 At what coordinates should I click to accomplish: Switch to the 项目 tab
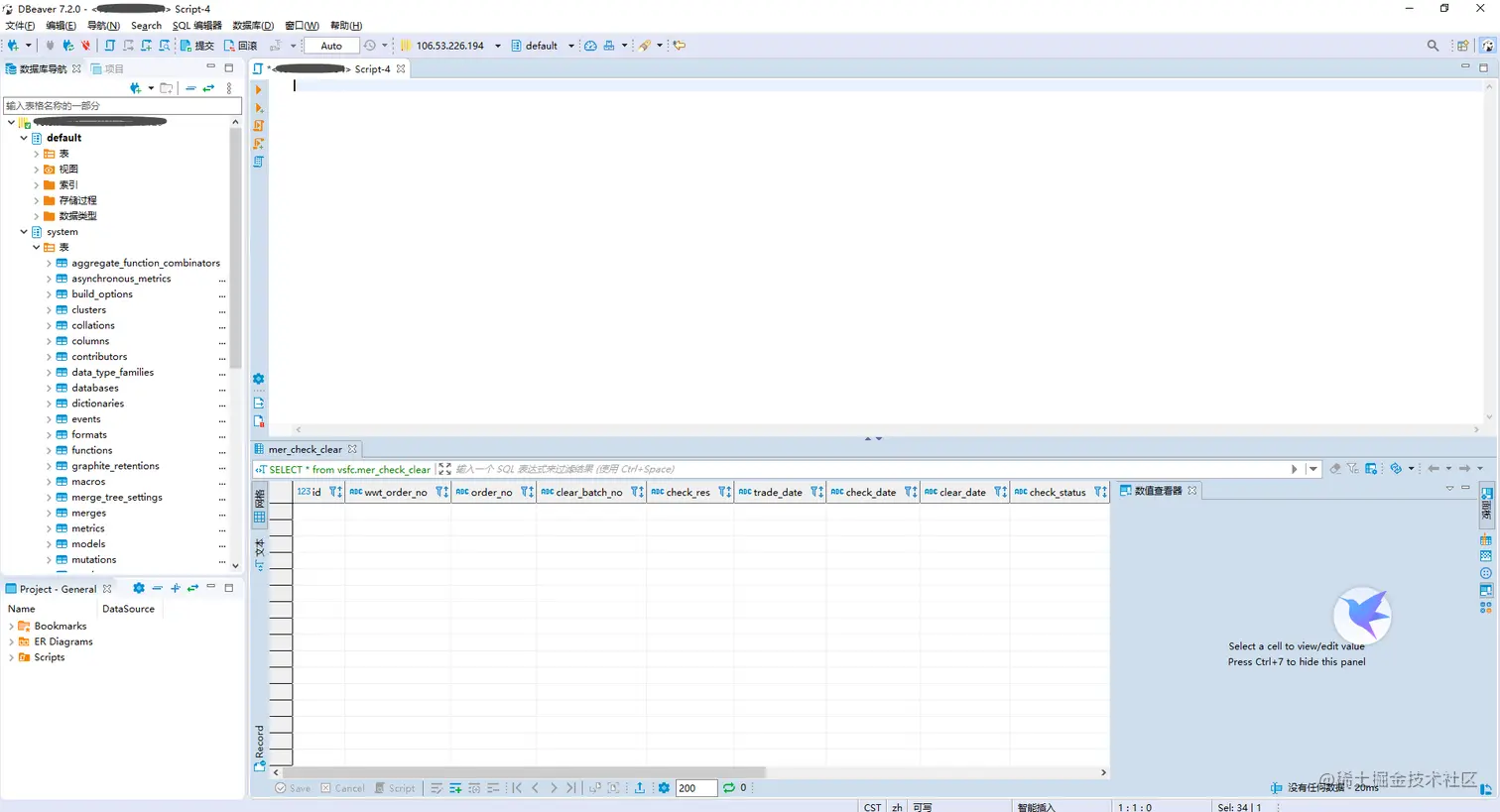[108, 69]
